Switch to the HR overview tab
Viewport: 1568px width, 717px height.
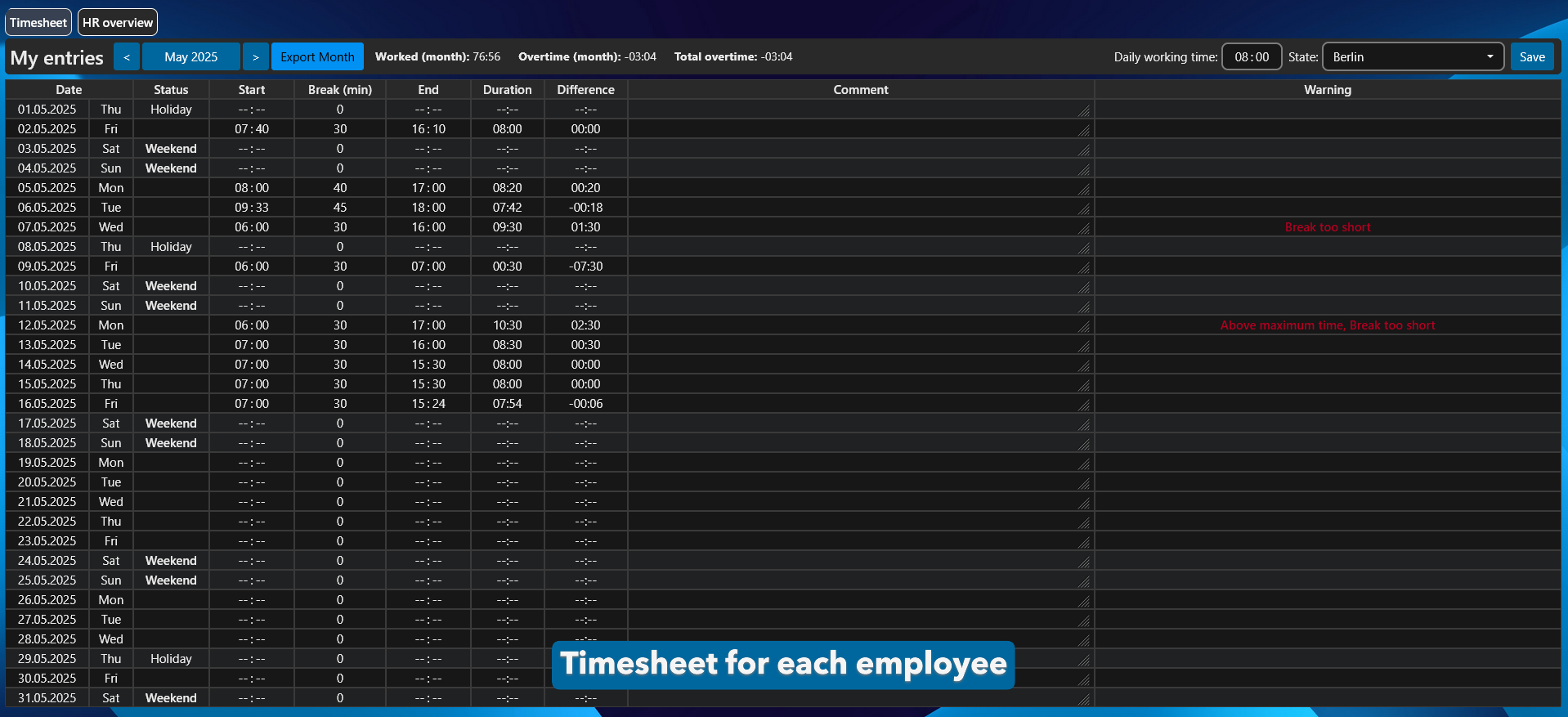[x=118, y=22]
